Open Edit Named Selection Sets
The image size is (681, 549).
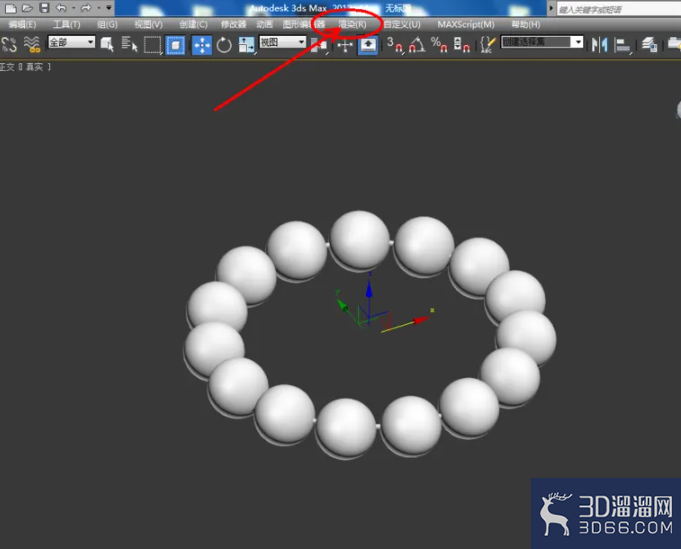tap(488, 45)
